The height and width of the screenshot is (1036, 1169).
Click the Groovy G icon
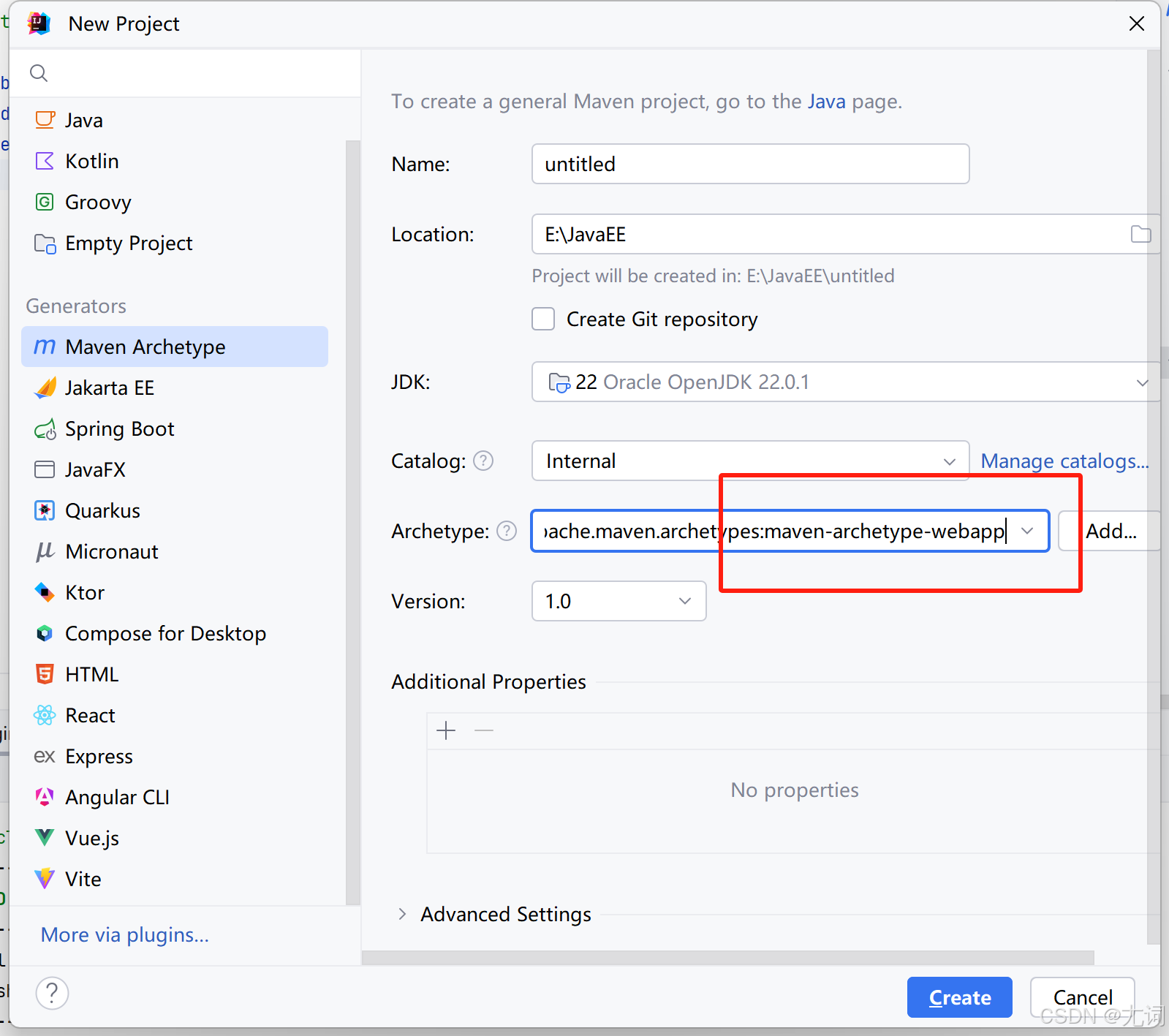pos(45,202)
